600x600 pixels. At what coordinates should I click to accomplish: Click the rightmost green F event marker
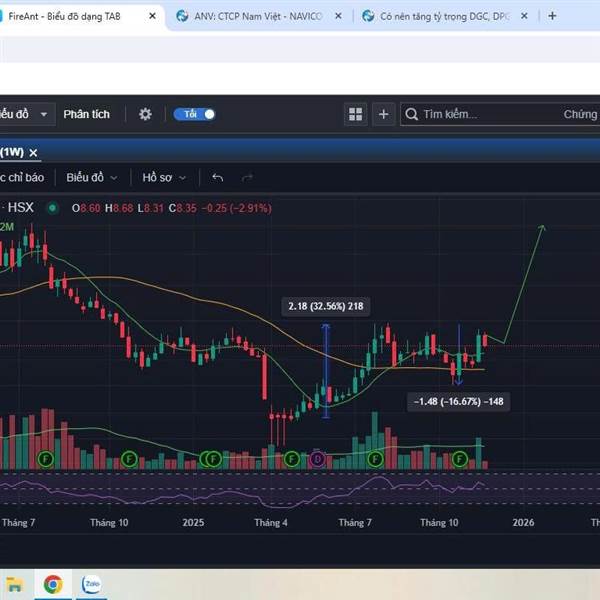pos(460,459)
